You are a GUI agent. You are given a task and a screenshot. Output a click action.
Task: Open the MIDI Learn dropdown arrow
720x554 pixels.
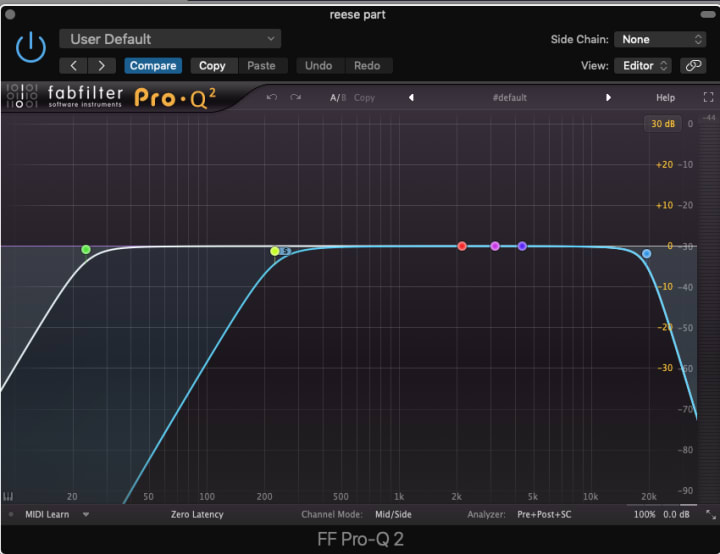[x=86, y=514]
